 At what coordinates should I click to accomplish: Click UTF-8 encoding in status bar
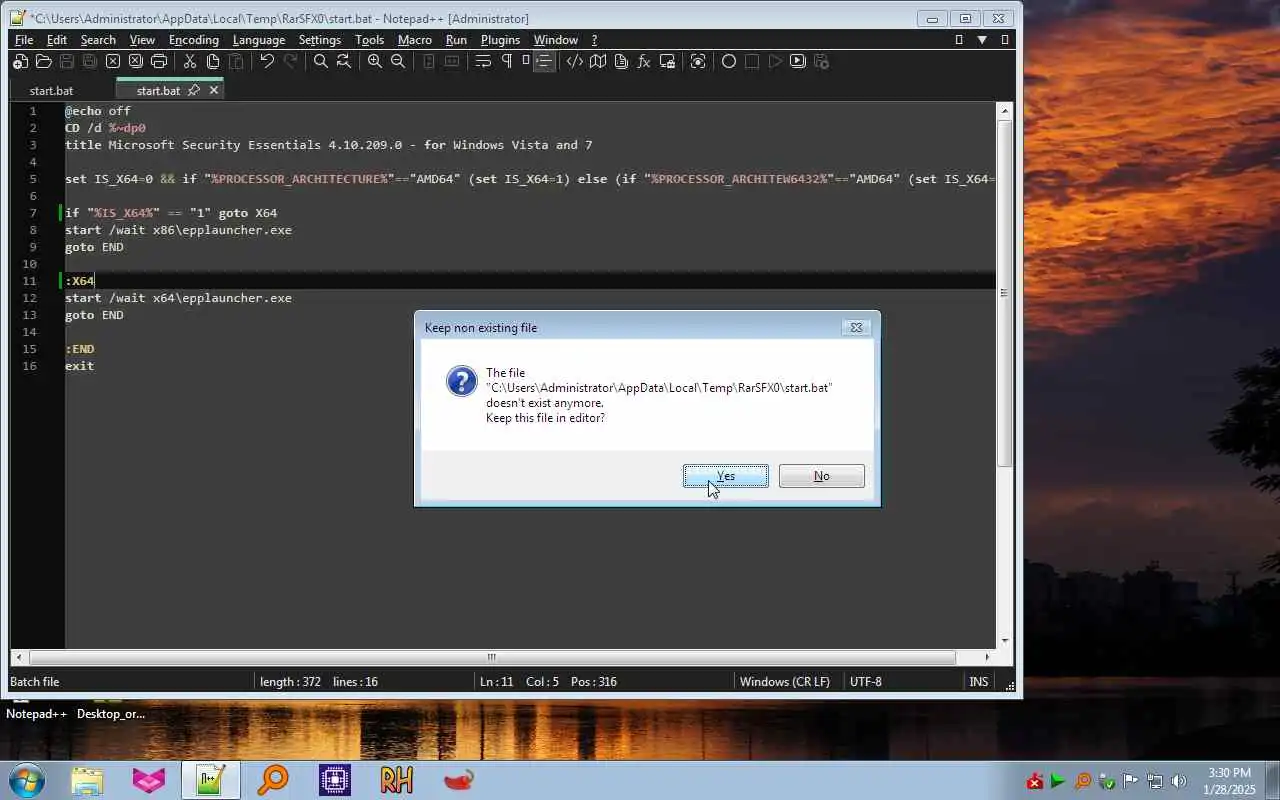[x=866, y=682]
